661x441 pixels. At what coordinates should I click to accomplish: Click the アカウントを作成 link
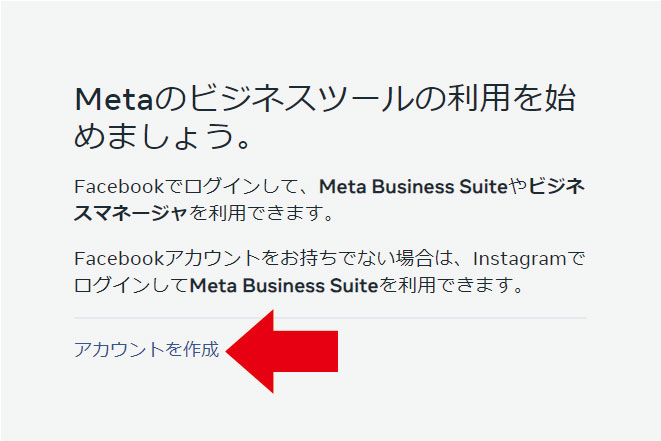pos(146,350)
